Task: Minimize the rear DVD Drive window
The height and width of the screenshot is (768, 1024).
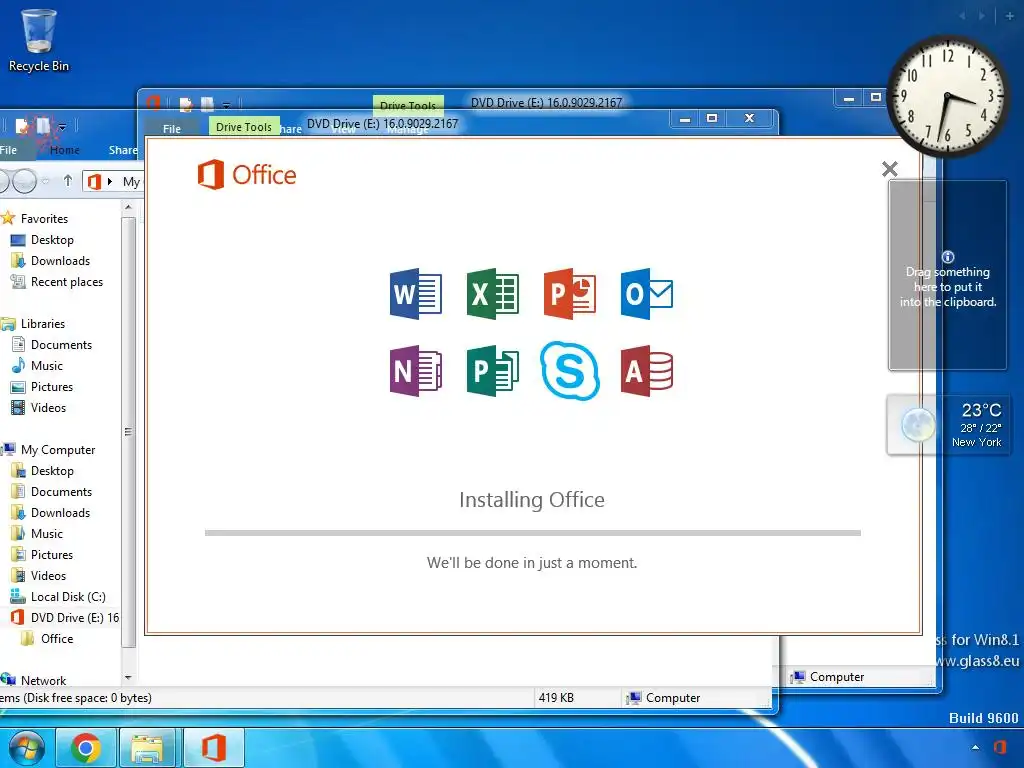Action: tap(849, 98)
